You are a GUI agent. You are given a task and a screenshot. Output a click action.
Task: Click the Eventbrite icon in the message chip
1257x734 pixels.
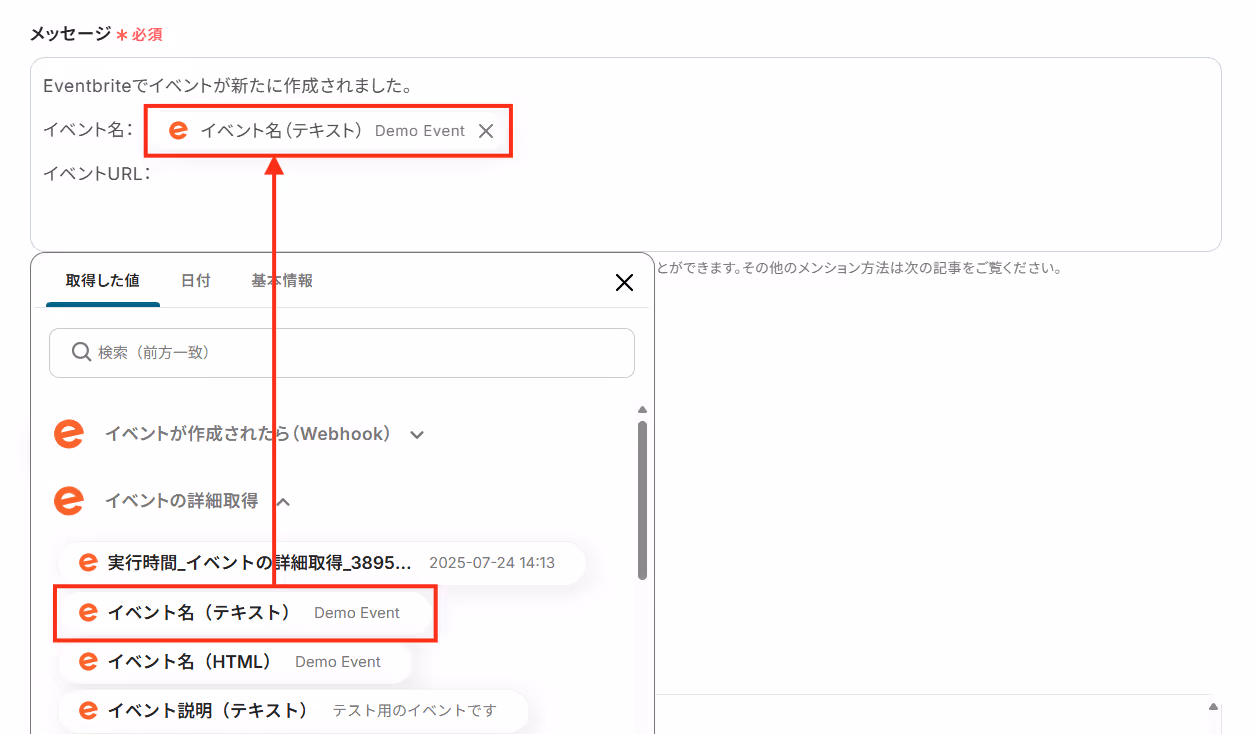pyautogui.click(x=179, y=131)
